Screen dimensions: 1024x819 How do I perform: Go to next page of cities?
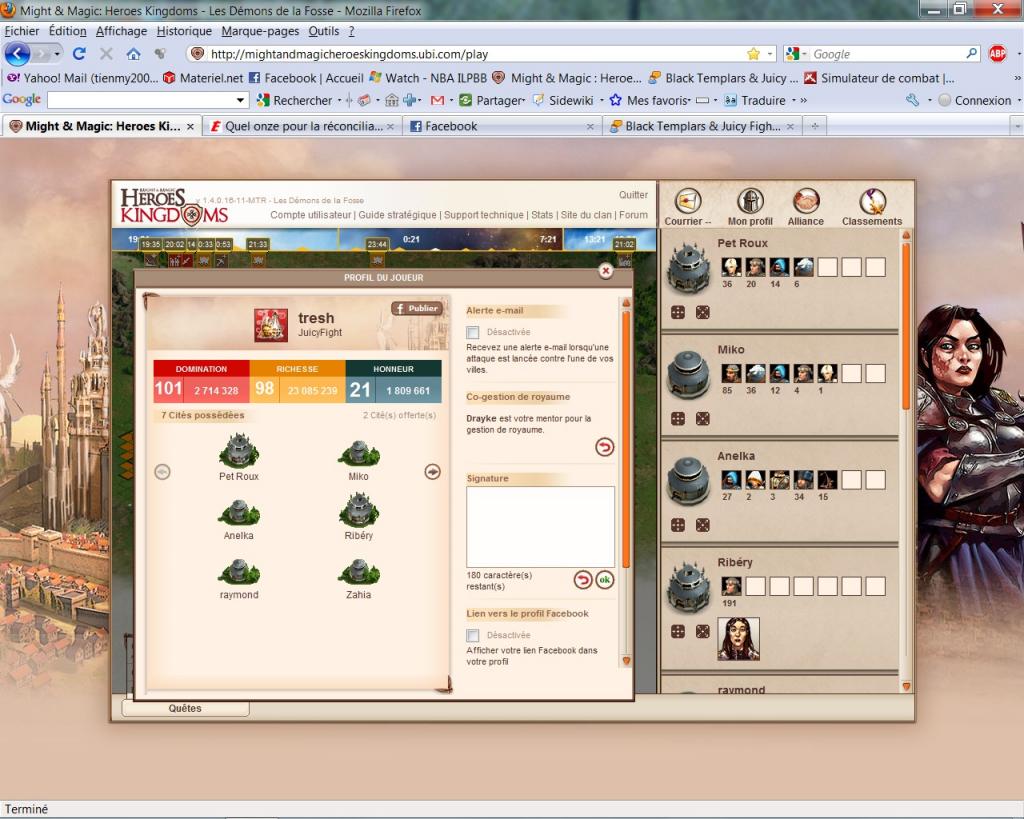[x=432, y=472]
